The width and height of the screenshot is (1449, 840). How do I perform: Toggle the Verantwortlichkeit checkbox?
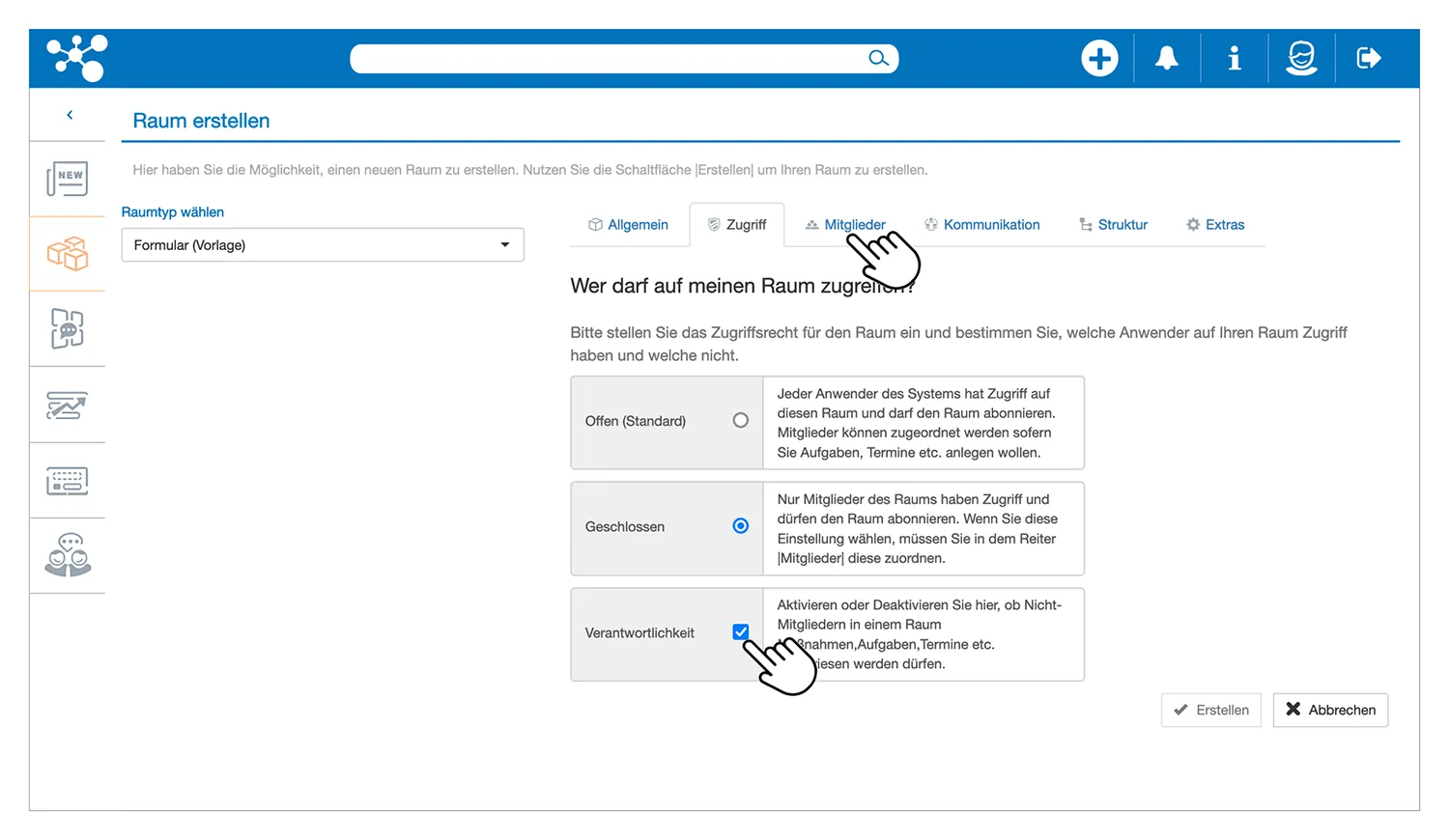[x=740, y=632]
